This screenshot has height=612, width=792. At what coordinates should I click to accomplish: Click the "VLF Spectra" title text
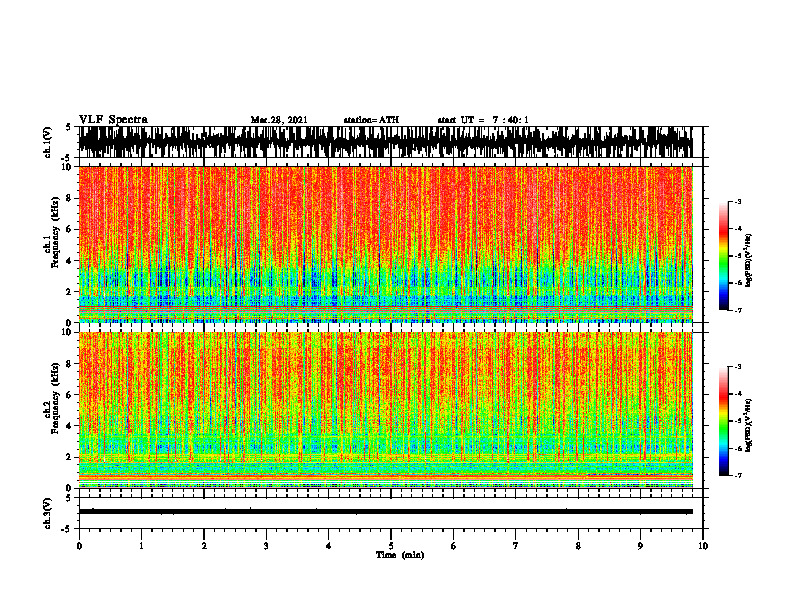click(x=113, y=120)
